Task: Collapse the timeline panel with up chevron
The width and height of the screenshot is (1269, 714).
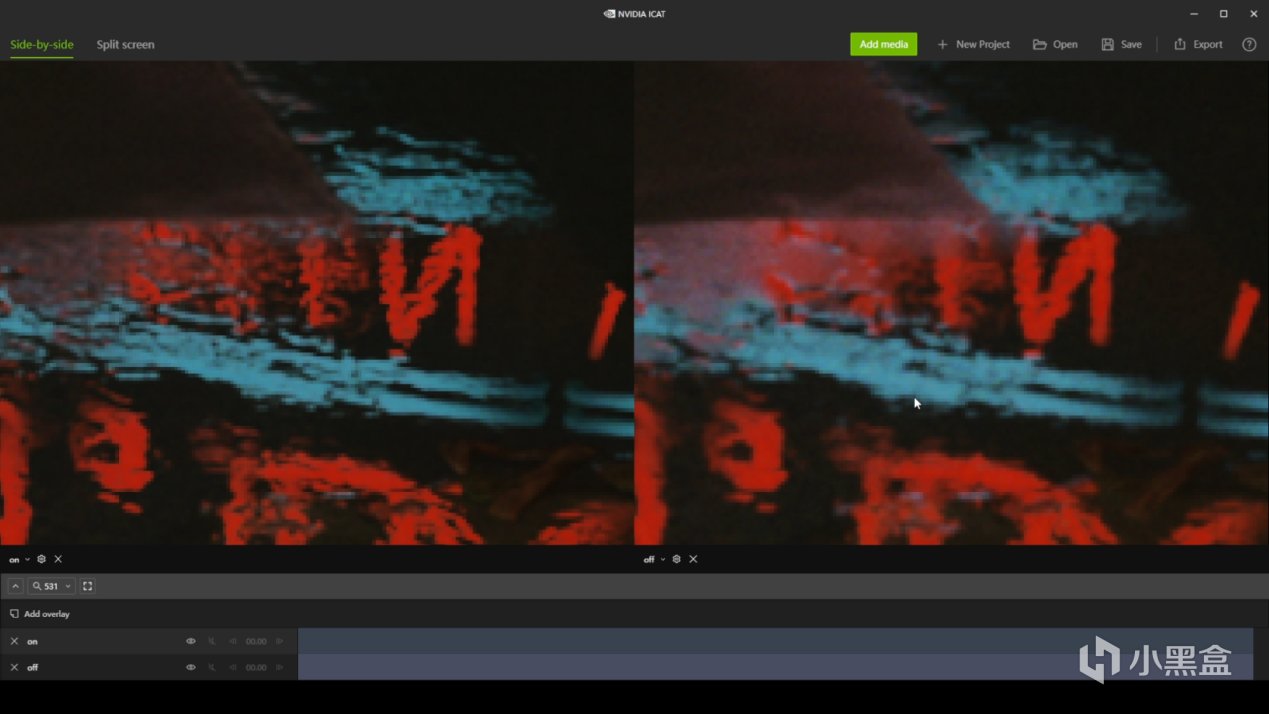Action: point(15,586)
